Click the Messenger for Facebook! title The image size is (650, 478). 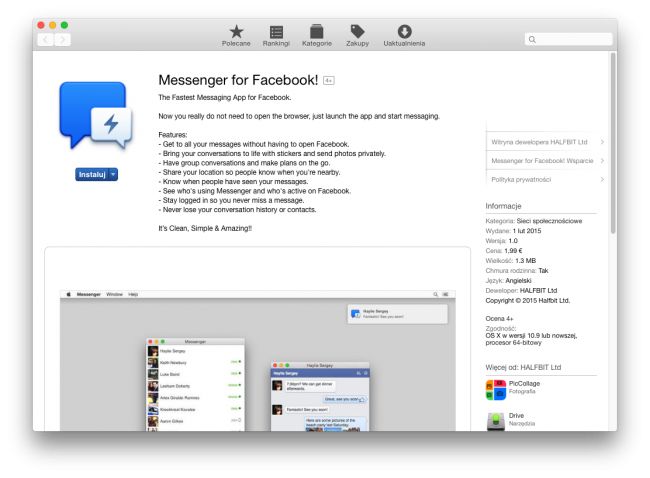238,80
